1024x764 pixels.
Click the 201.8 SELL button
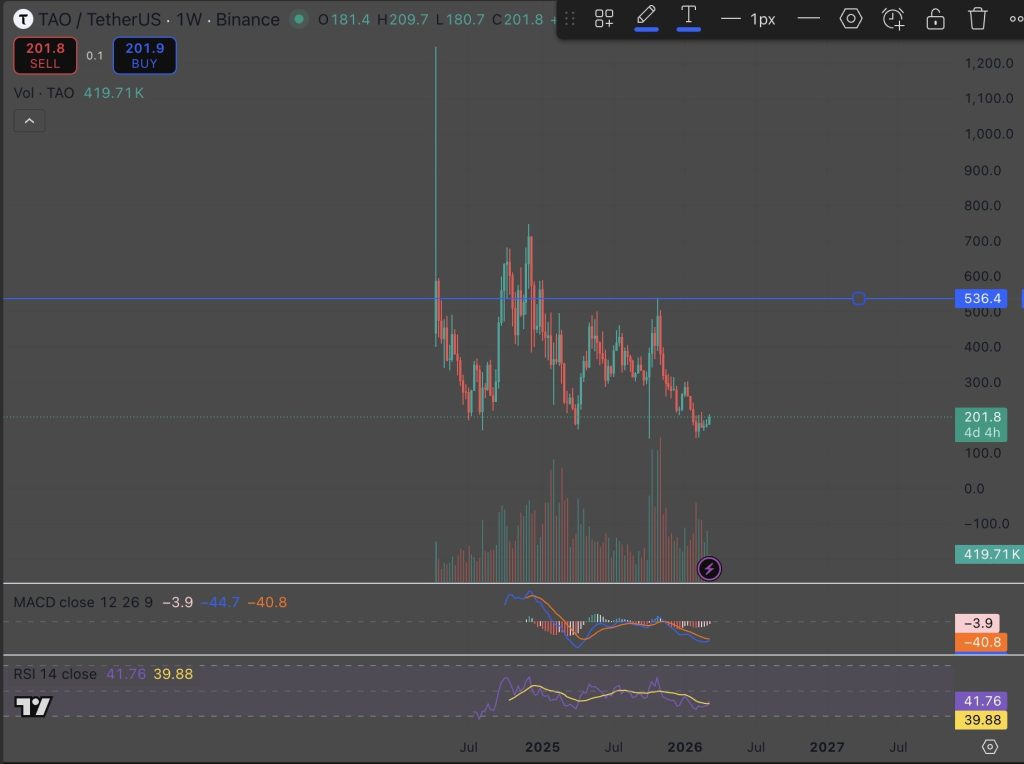pos(45,55)
